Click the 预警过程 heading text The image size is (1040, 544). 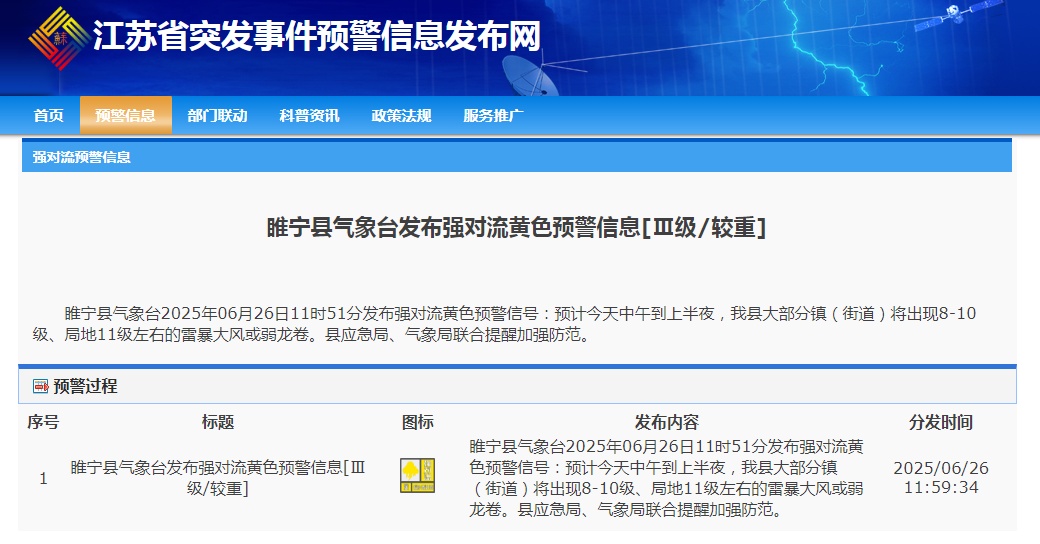[86, 386]
